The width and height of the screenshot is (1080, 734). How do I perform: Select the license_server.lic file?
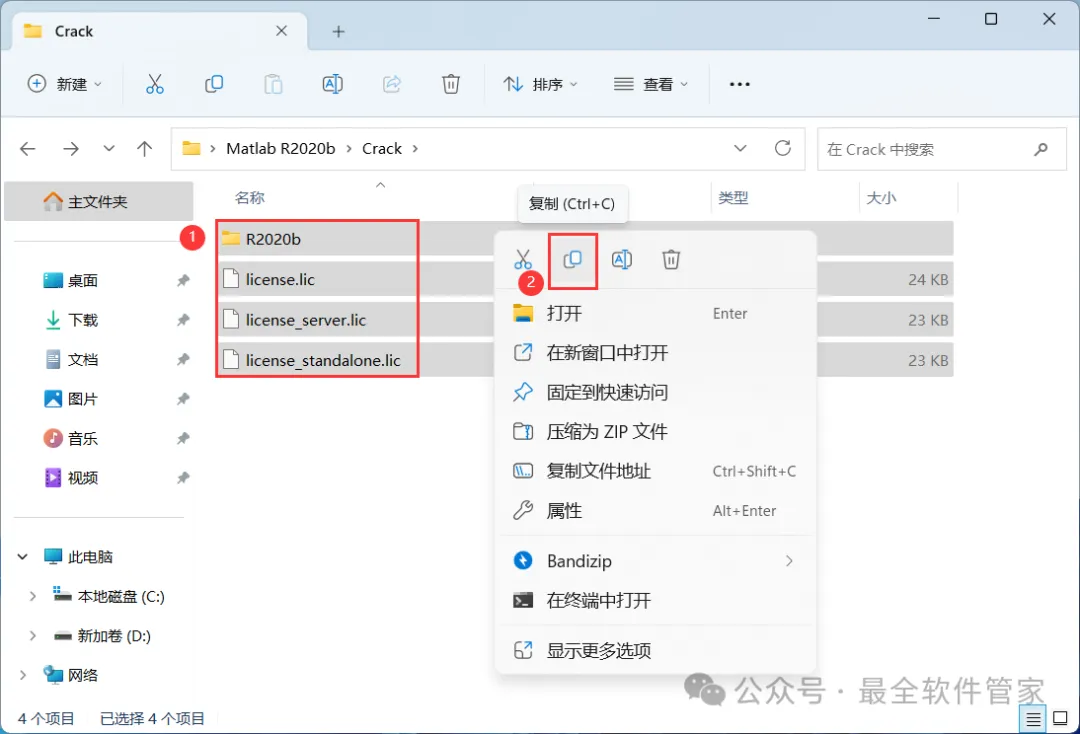pos(305,320)
